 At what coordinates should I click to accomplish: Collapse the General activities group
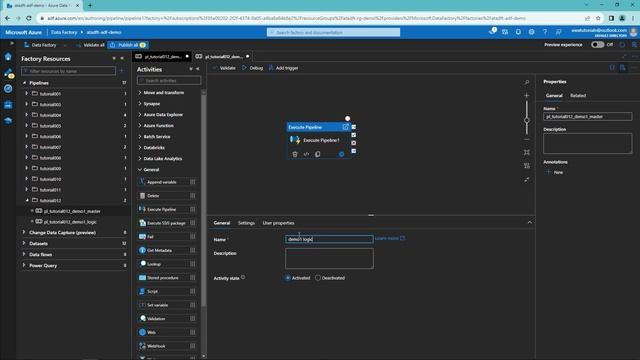click(140, 169)
